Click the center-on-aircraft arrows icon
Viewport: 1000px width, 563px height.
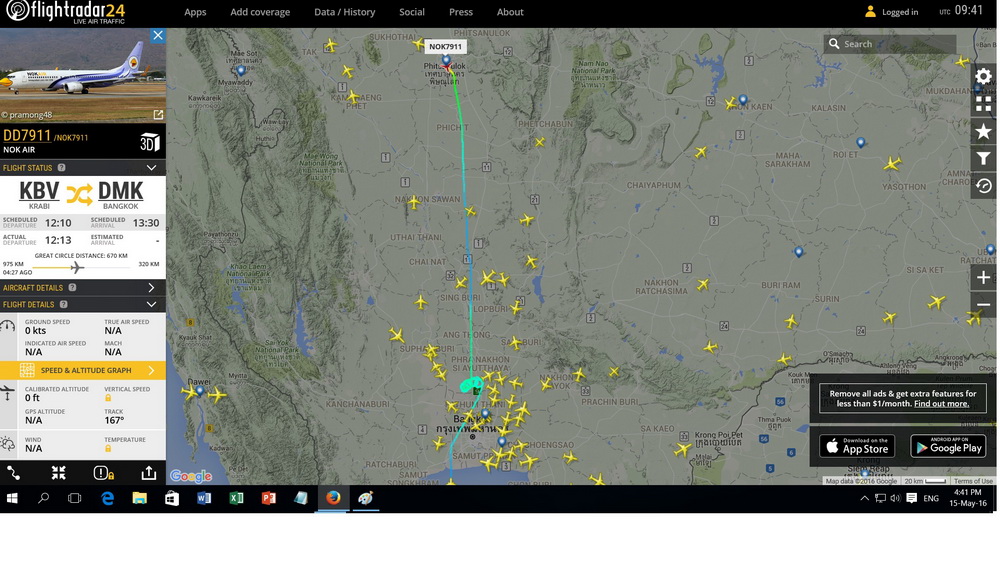click(x=59, y=472)
